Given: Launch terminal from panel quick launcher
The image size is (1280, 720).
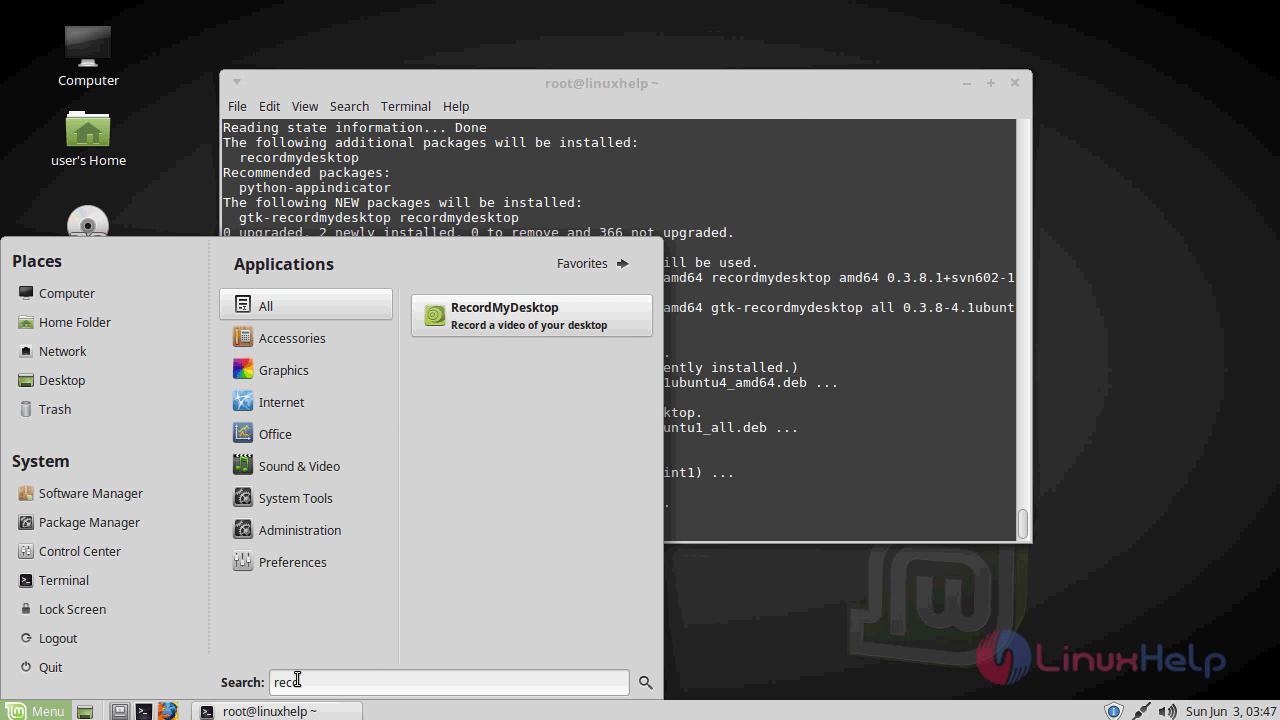Looking at the screenshot, I should tap(144, 711).
